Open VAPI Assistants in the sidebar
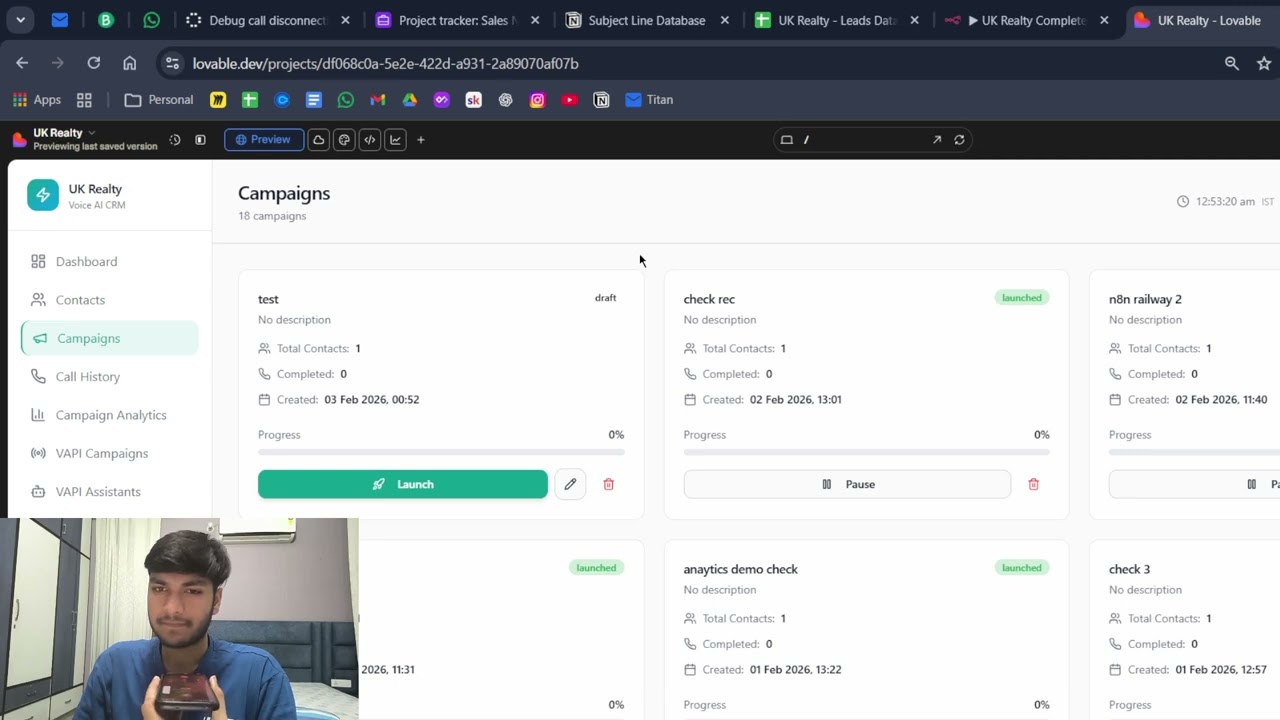The height and width of the screenshot is (720, 1280). coord(110,492)
